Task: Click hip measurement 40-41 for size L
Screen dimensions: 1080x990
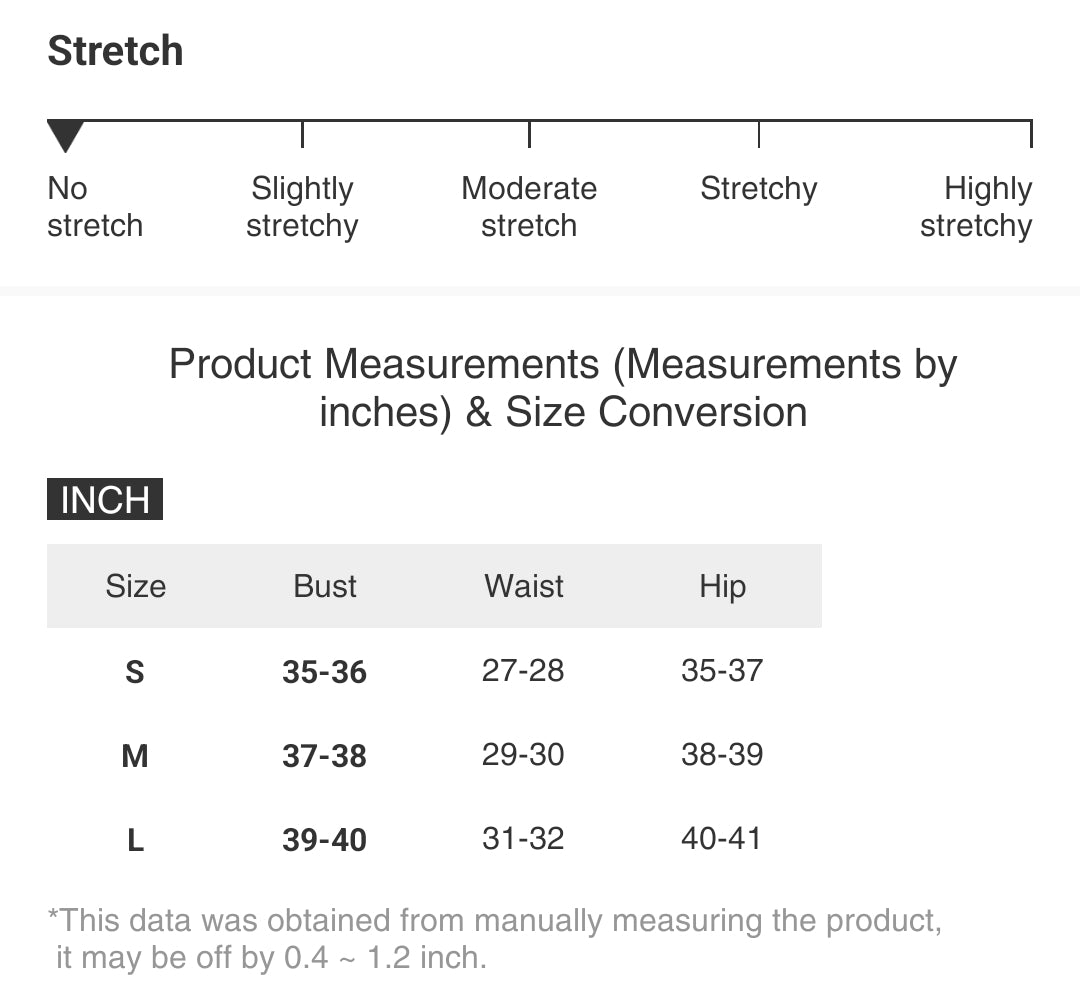Action: pos(721,838)
